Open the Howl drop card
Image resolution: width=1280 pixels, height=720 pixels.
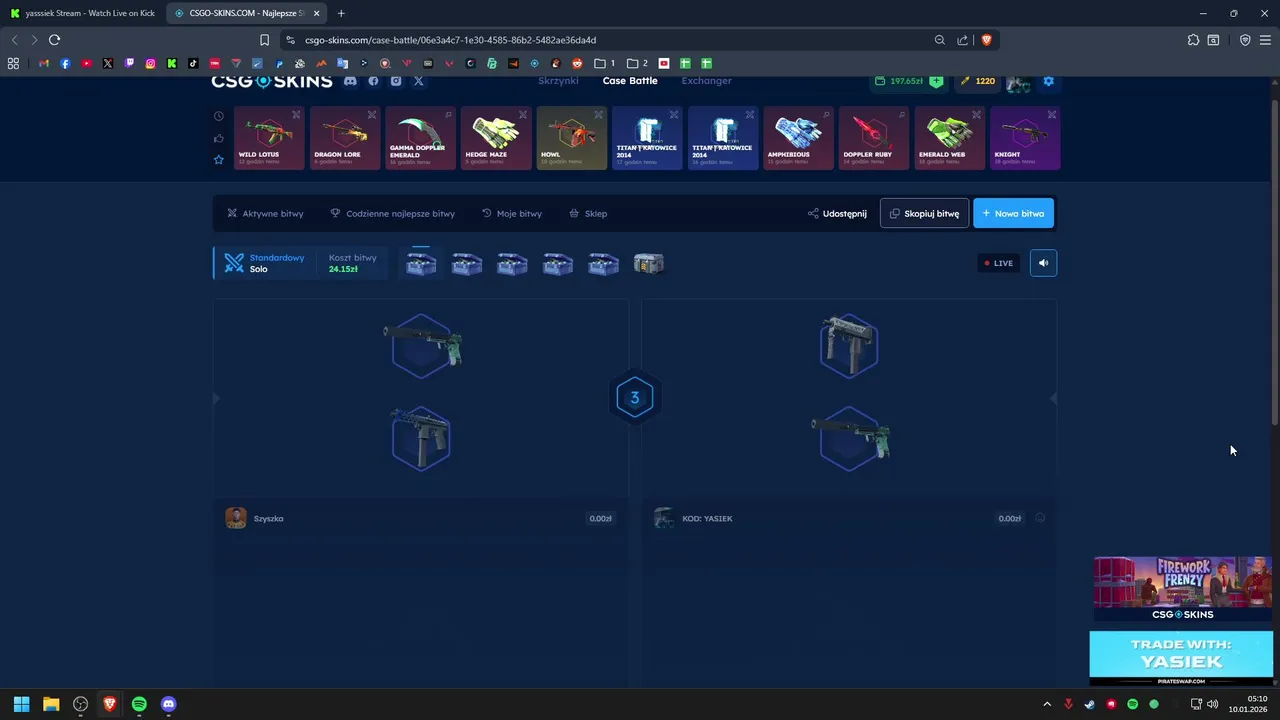(x=572, y=138)
